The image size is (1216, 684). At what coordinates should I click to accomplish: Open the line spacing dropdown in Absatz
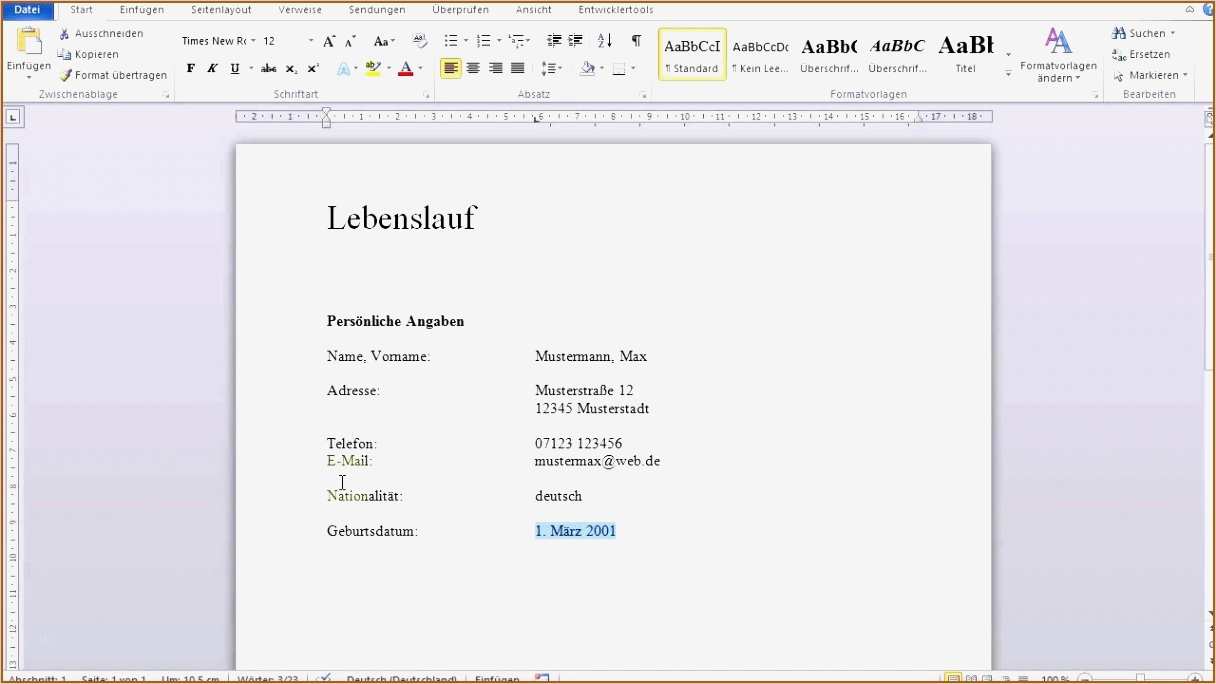point(550,68)
